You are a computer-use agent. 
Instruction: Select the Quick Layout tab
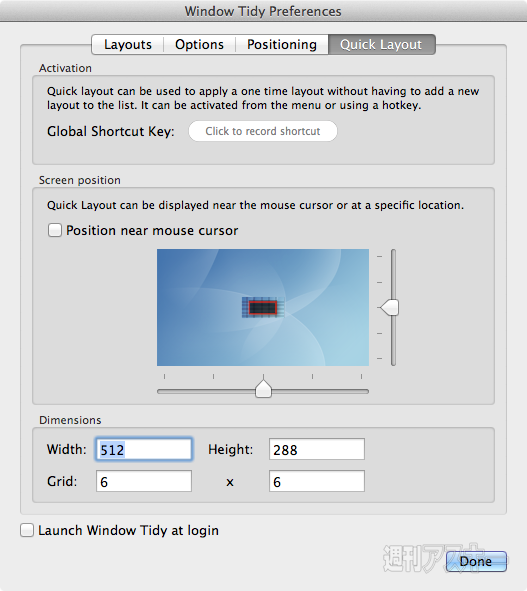381,44
